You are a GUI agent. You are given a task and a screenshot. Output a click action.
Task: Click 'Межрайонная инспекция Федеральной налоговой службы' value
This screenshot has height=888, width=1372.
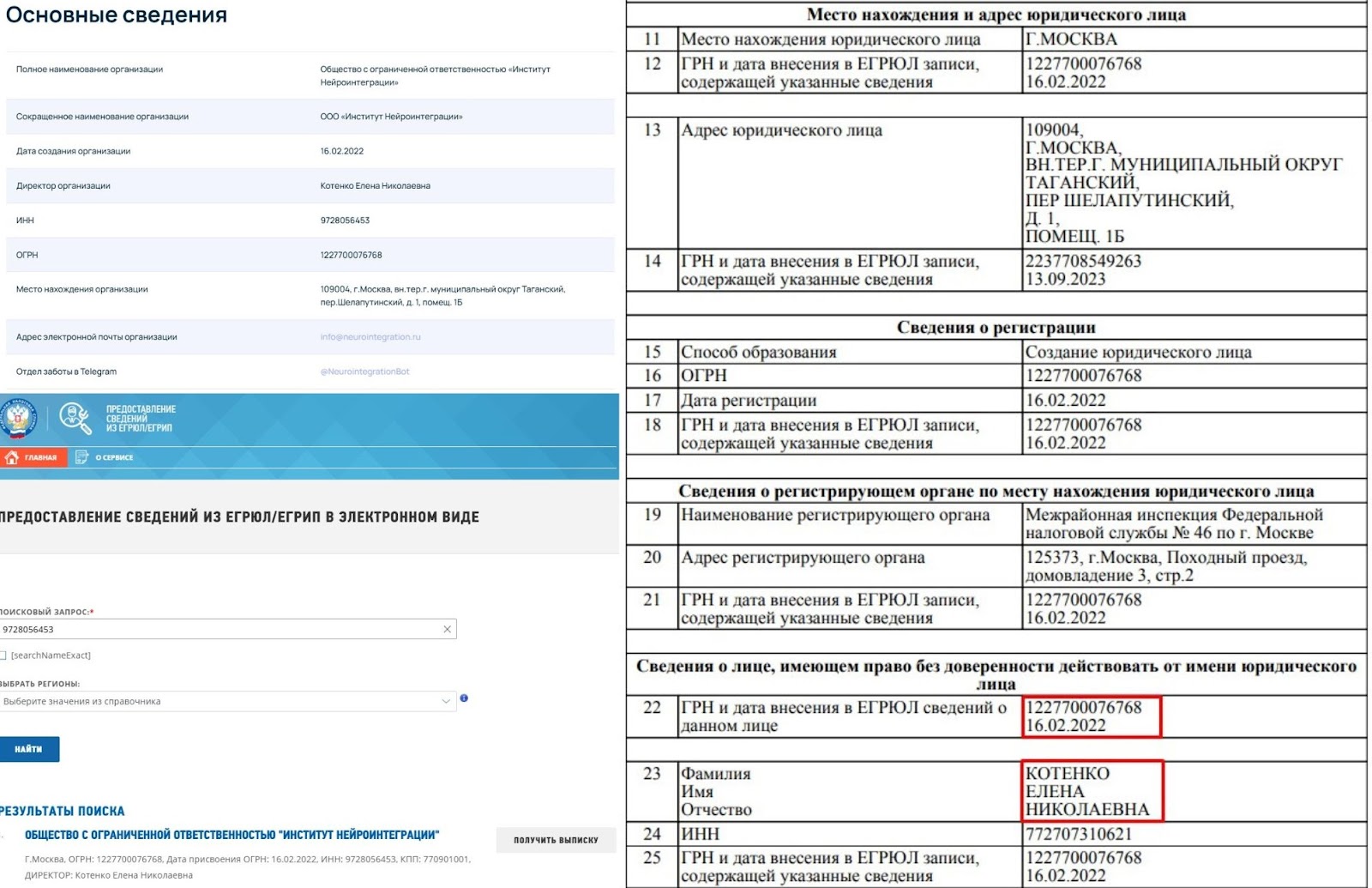(1174, 524)
